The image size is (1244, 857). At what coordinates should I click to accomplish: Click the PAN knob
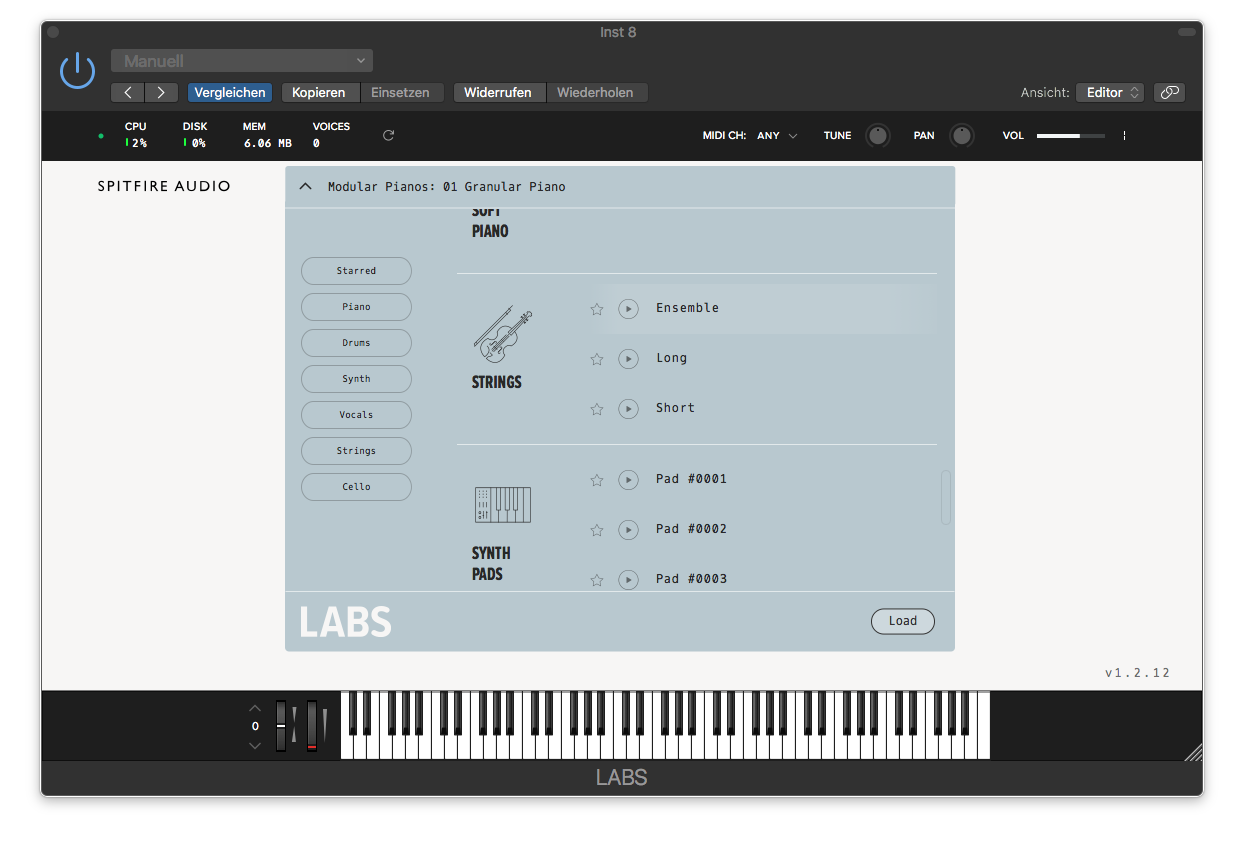961,135
